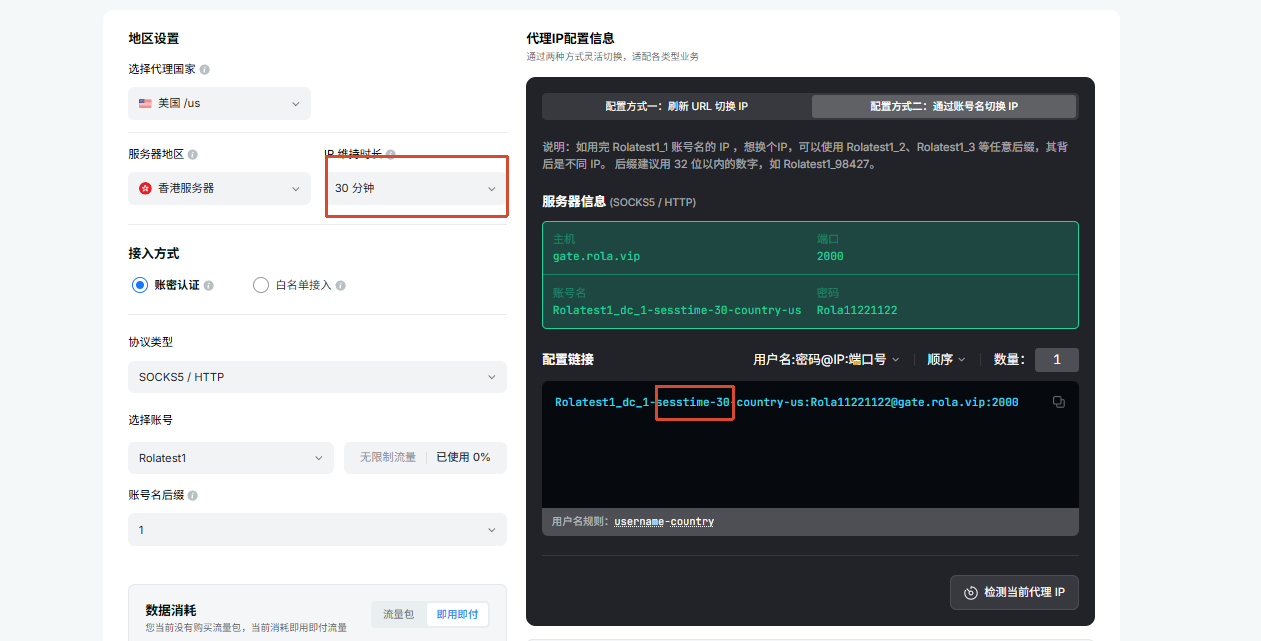Click password value Rola11221122
Screen dimensions: 1261x641
[x=857, y=310]
